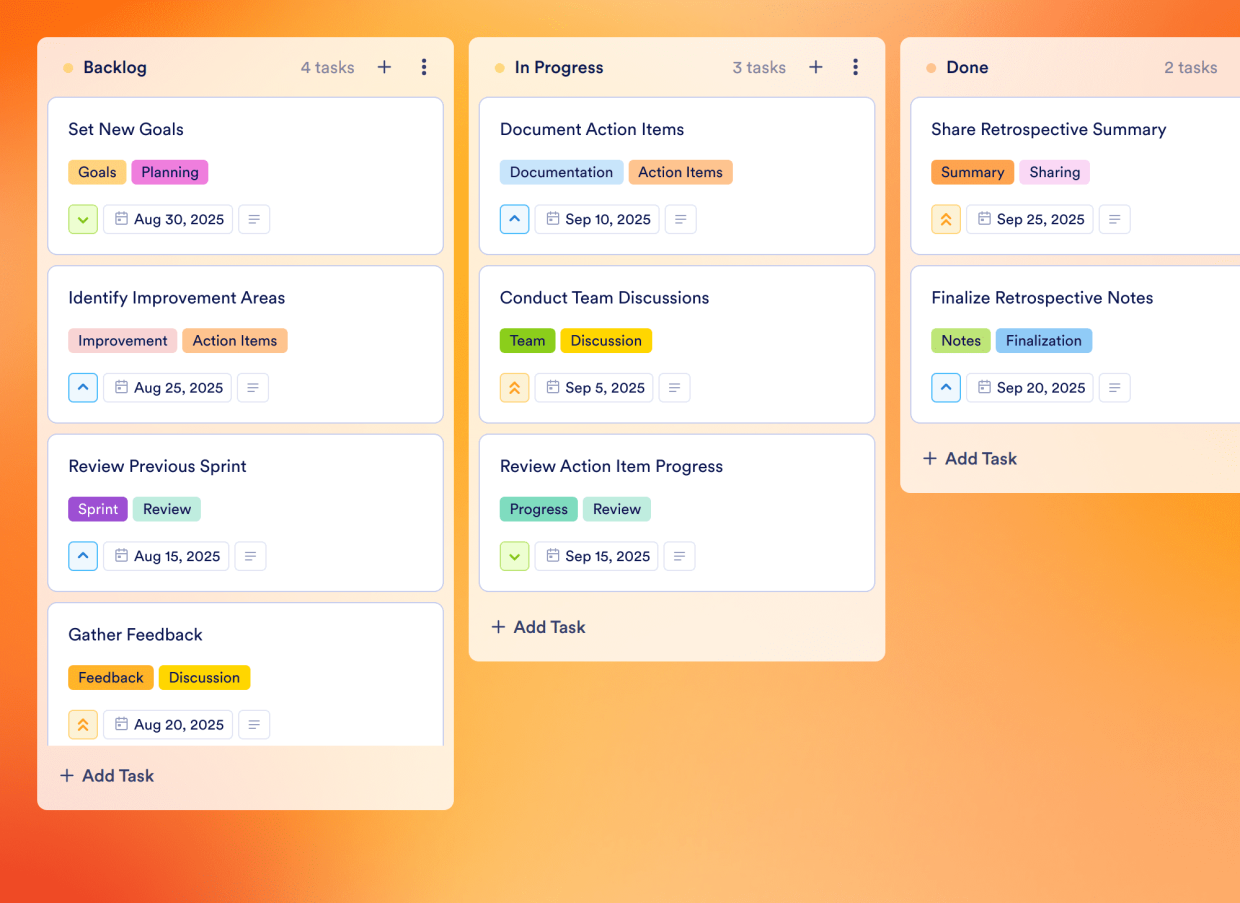Click the Sep 15, 2025 due date field
Viewport: 1240px width, 903px height.
596,556
